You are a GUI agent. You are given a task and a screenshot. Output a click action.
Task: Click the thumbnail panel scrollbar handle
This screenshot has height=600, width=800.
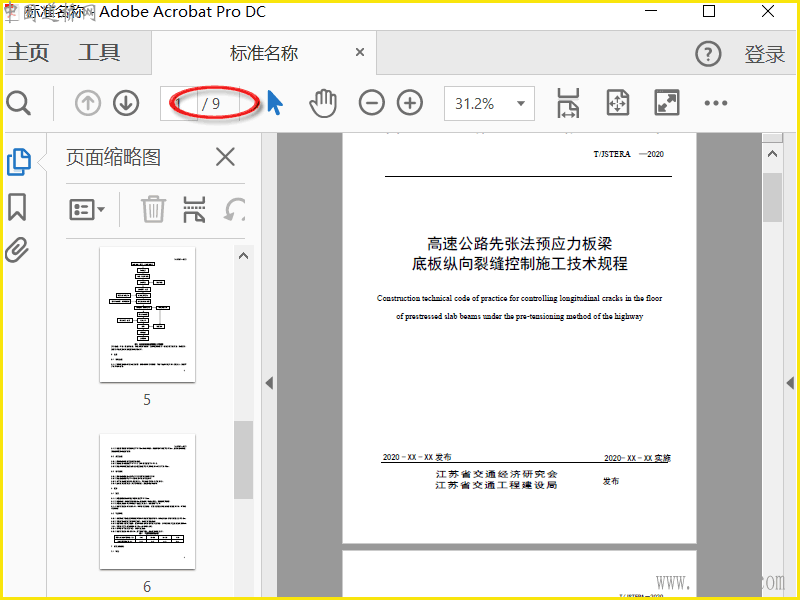coord(243,460)
